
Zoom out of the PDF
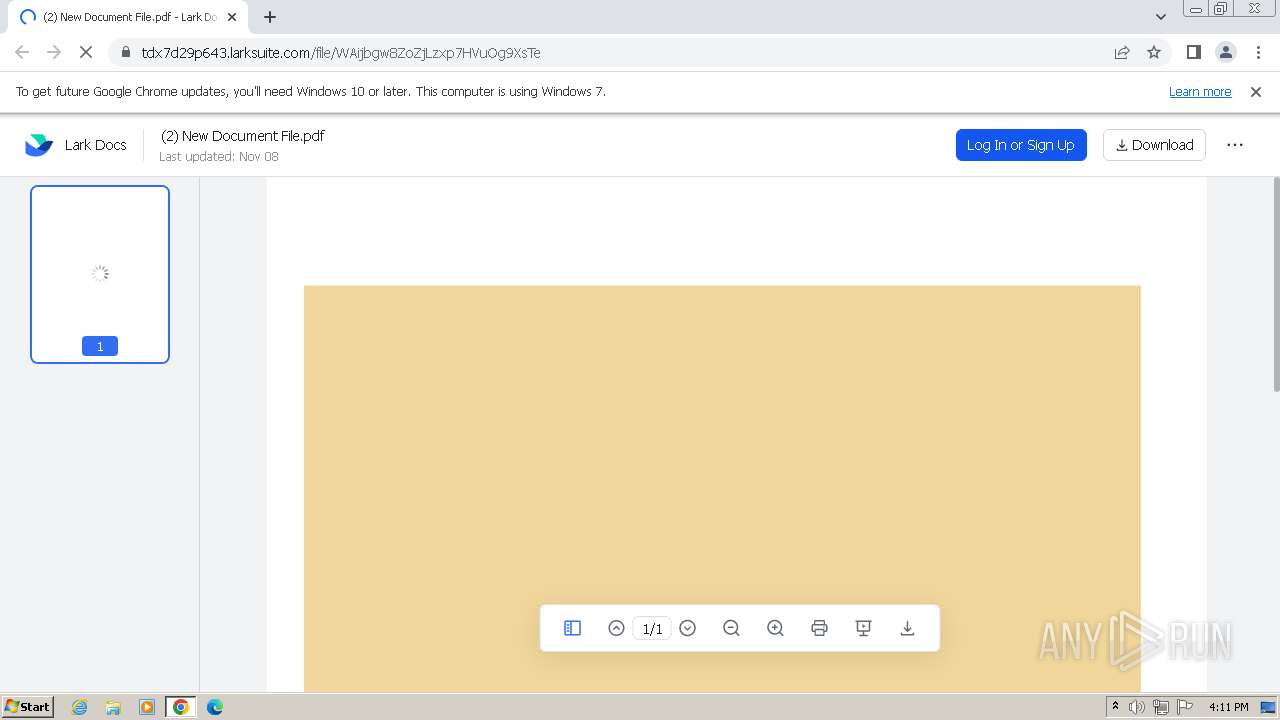731,628
